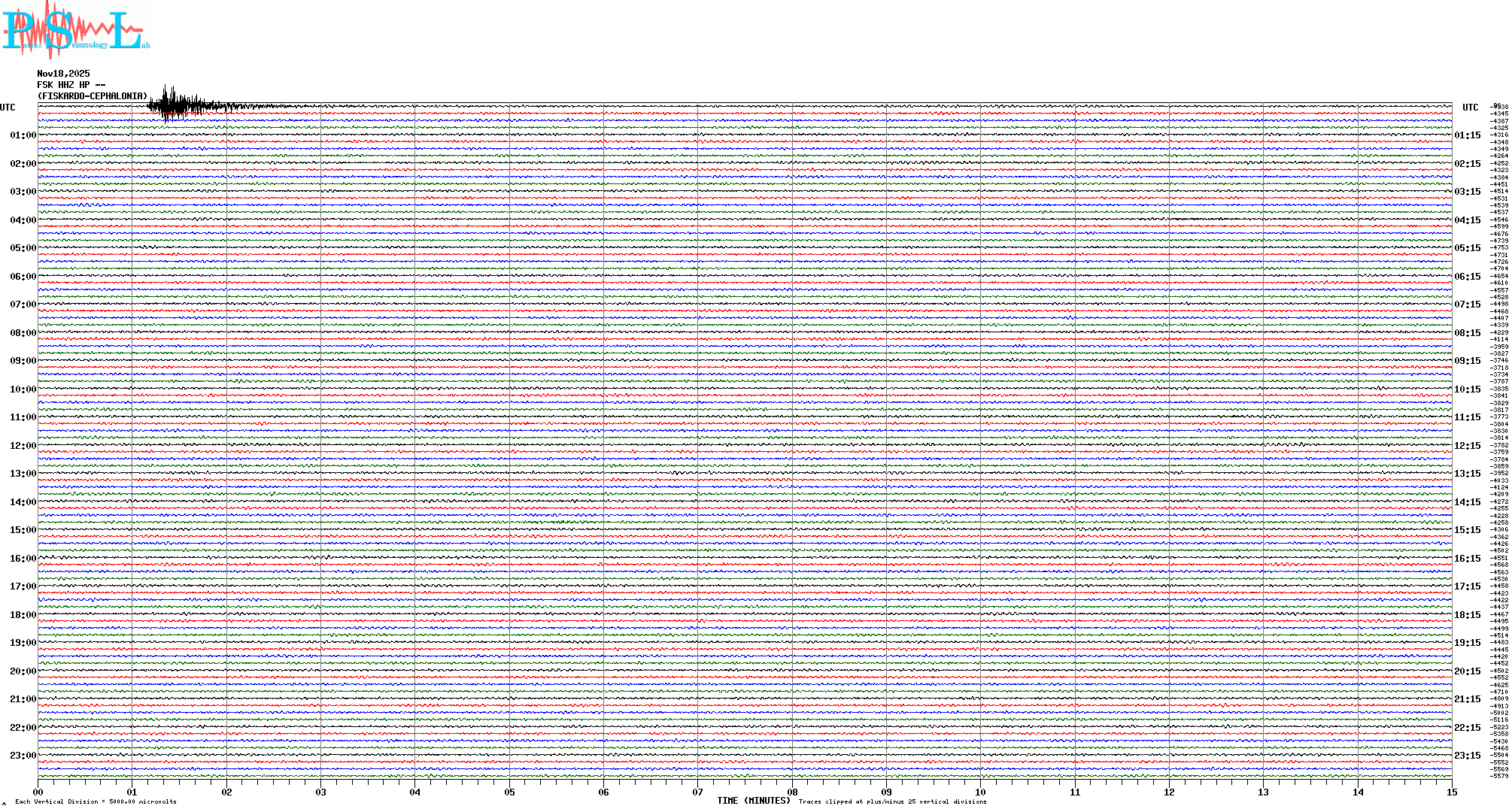Click the TIME (MINUTES) axis title
The image size is (1512, 812).
pos(753,801)
